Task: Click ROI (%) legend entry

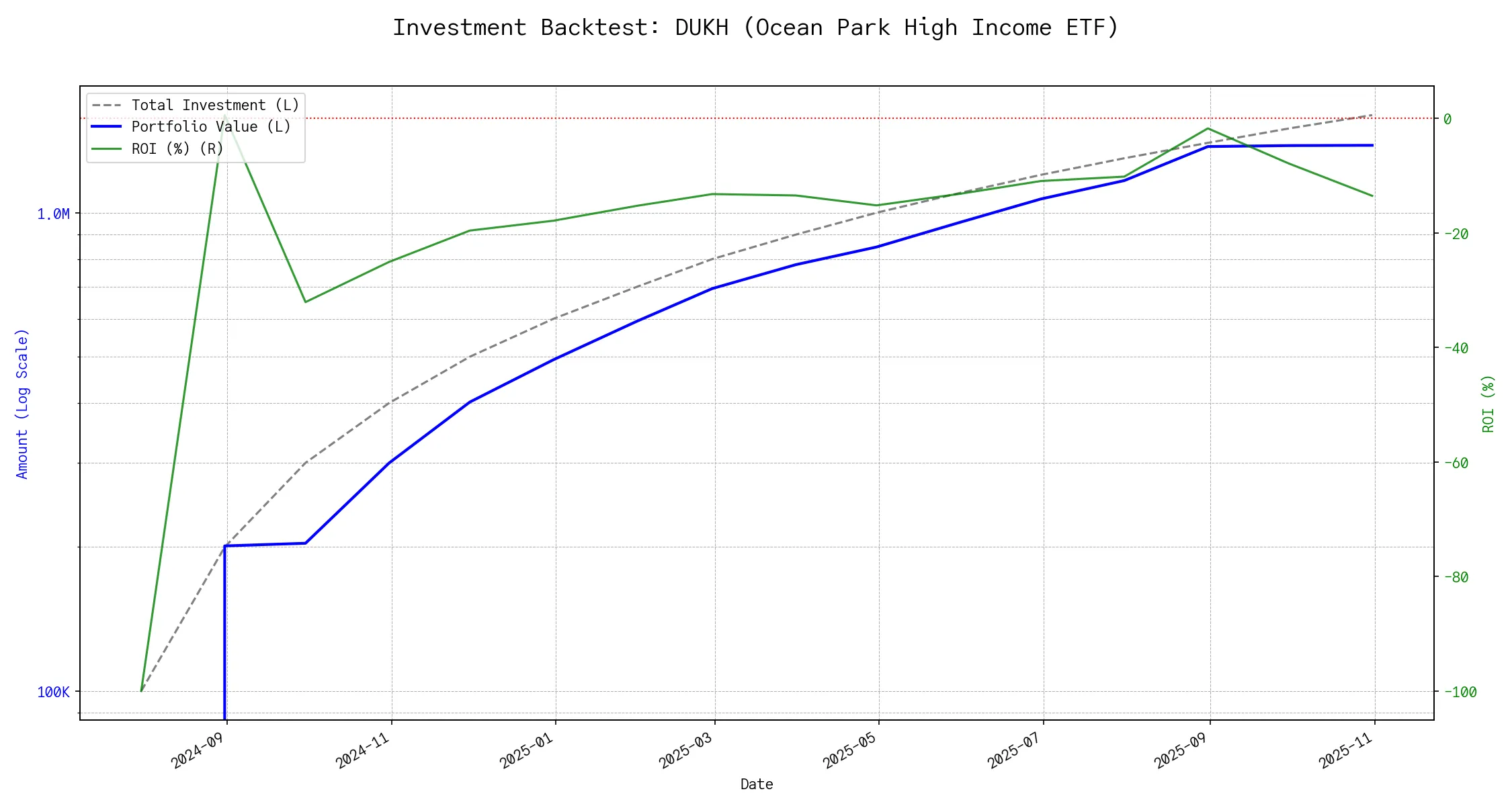Action: click(x=177, y=148)
